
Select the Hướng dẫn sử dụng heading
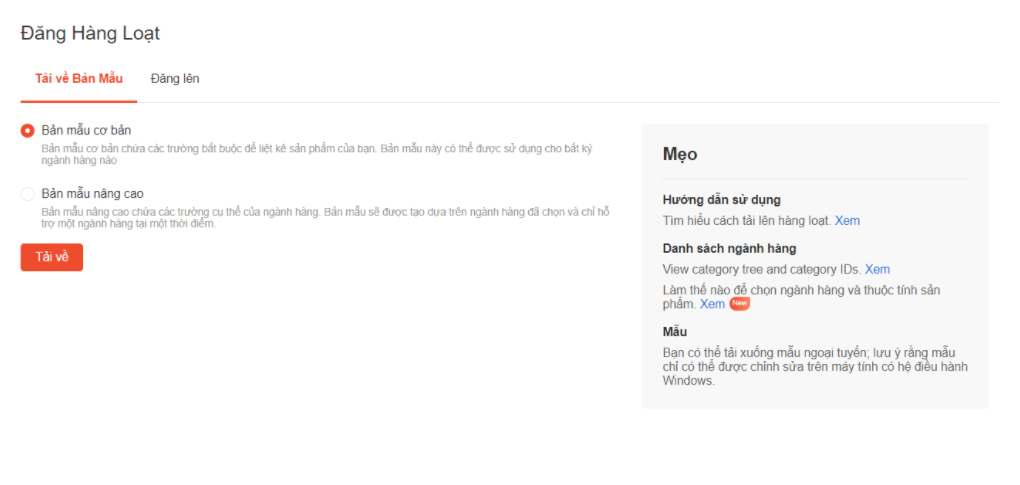point(721,200)
